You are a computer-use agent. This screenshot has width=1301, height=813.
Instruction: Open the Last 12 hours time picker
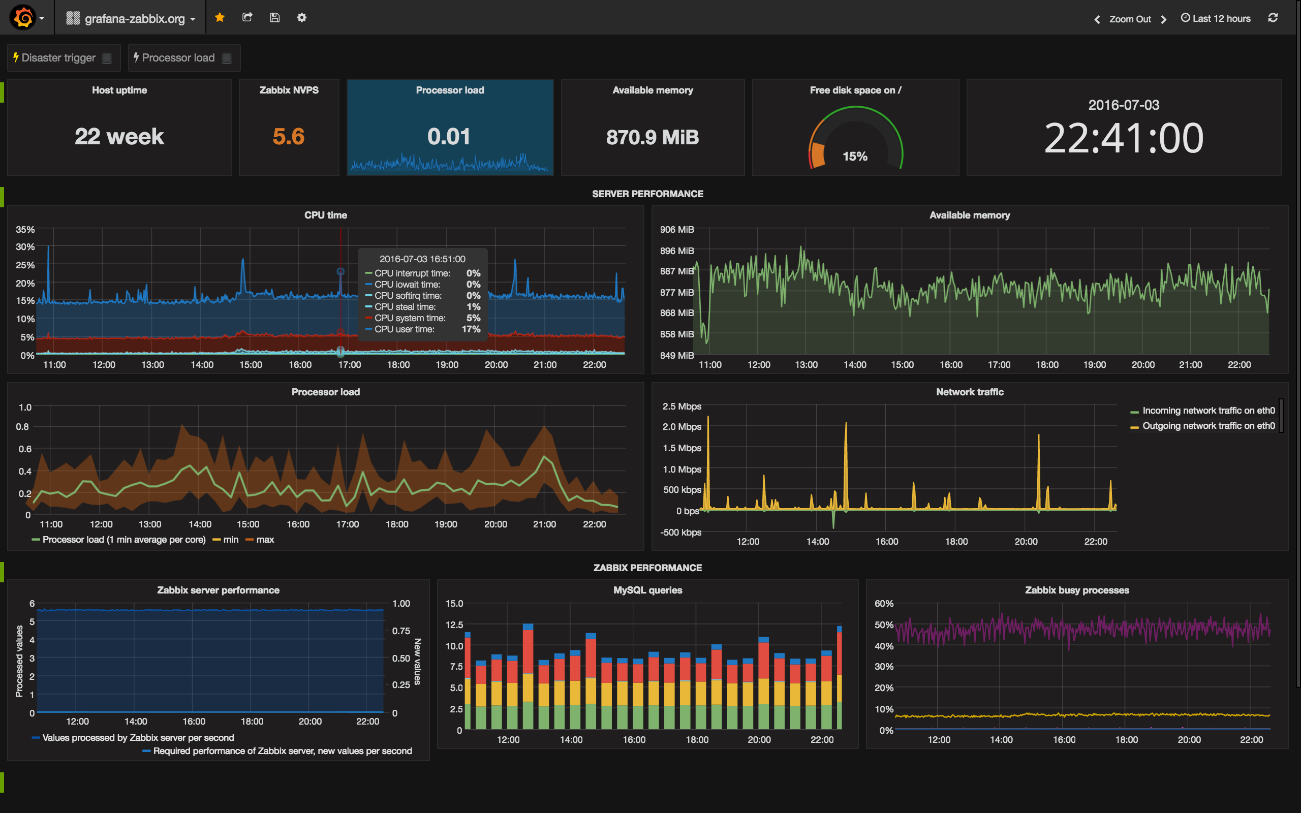click(1215, 18)
